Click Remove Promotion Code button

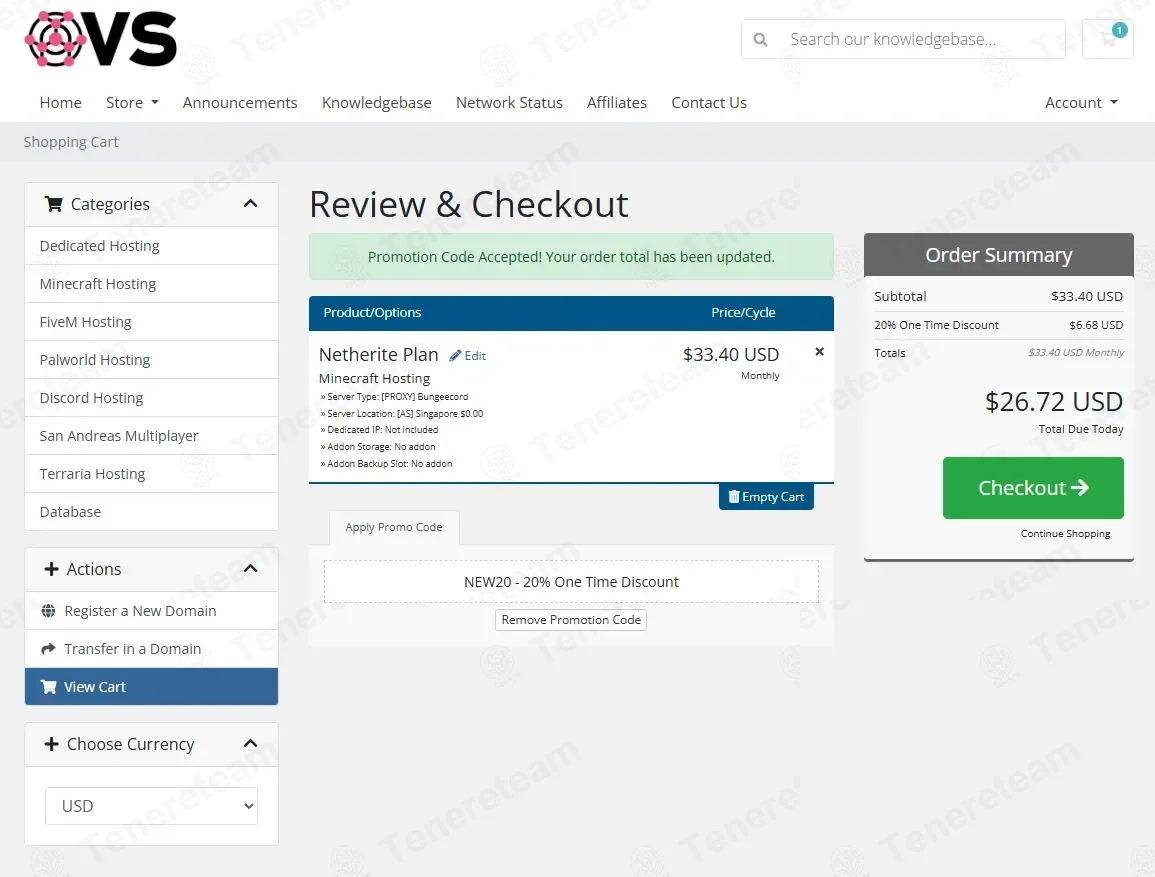pyautogui.click(x=571, y=620)
